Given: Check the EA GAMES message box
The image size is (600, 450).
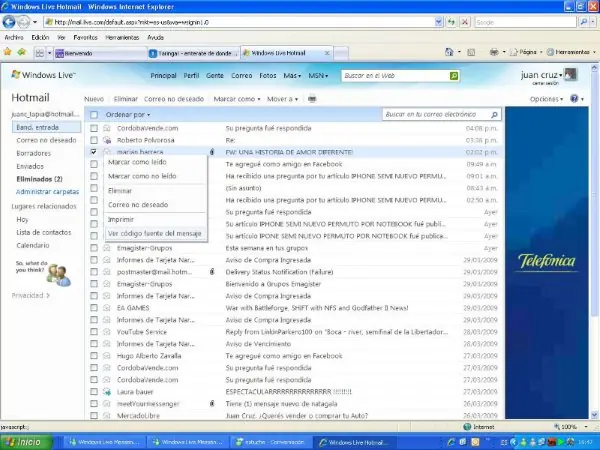Looking at the screenshot, I should point(94,308).
